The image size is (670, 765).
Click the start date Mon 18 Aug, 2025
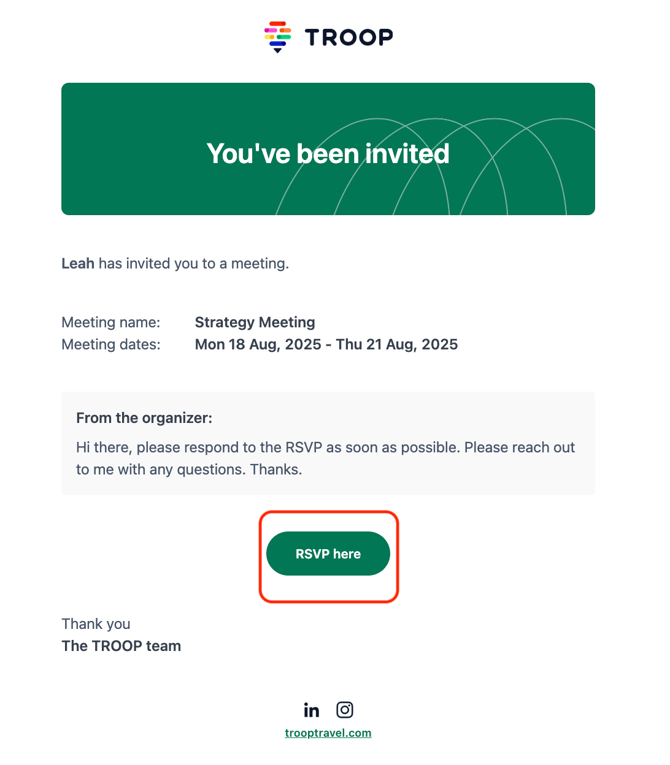(258, 344)
